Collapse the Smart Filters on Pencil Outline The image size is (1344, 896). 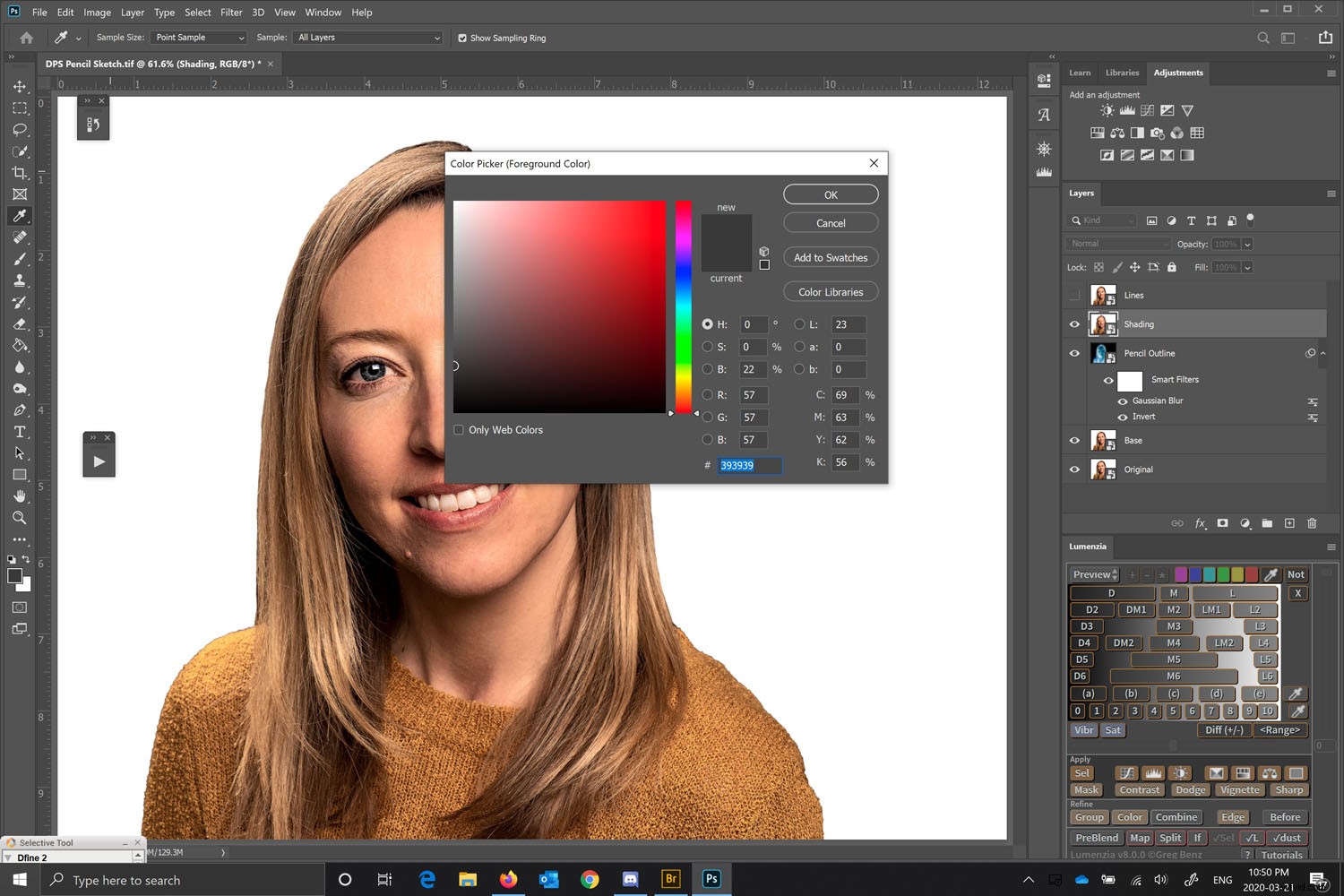[1323, 353]
